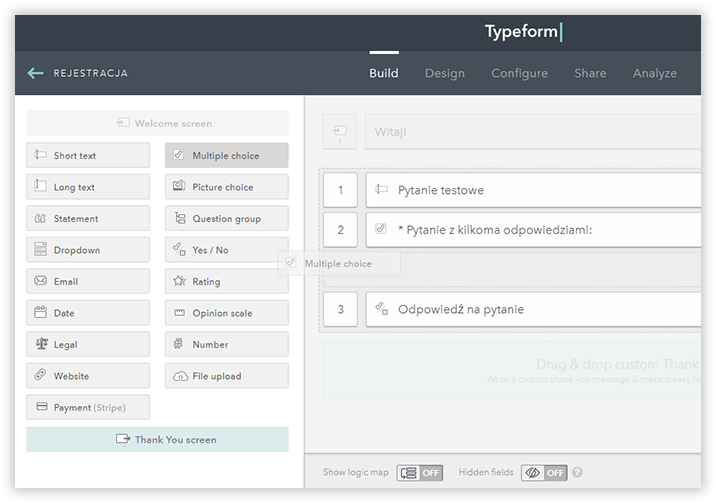Add a File upload question
Screen dimensions: 716x503
click(226, 376)
